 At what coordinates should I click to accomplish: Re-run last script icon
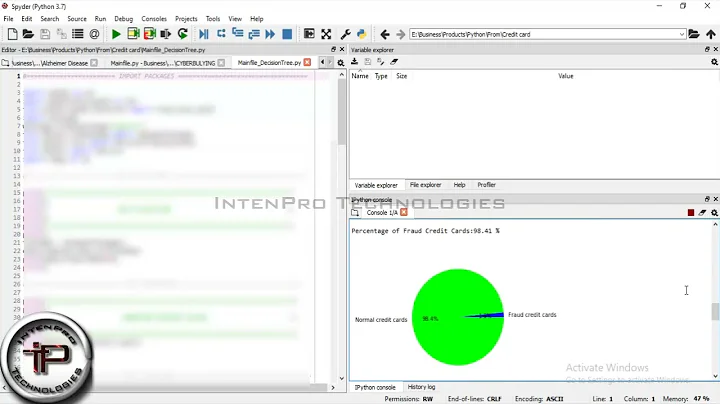pyautogui.click(x=183, y=34)
